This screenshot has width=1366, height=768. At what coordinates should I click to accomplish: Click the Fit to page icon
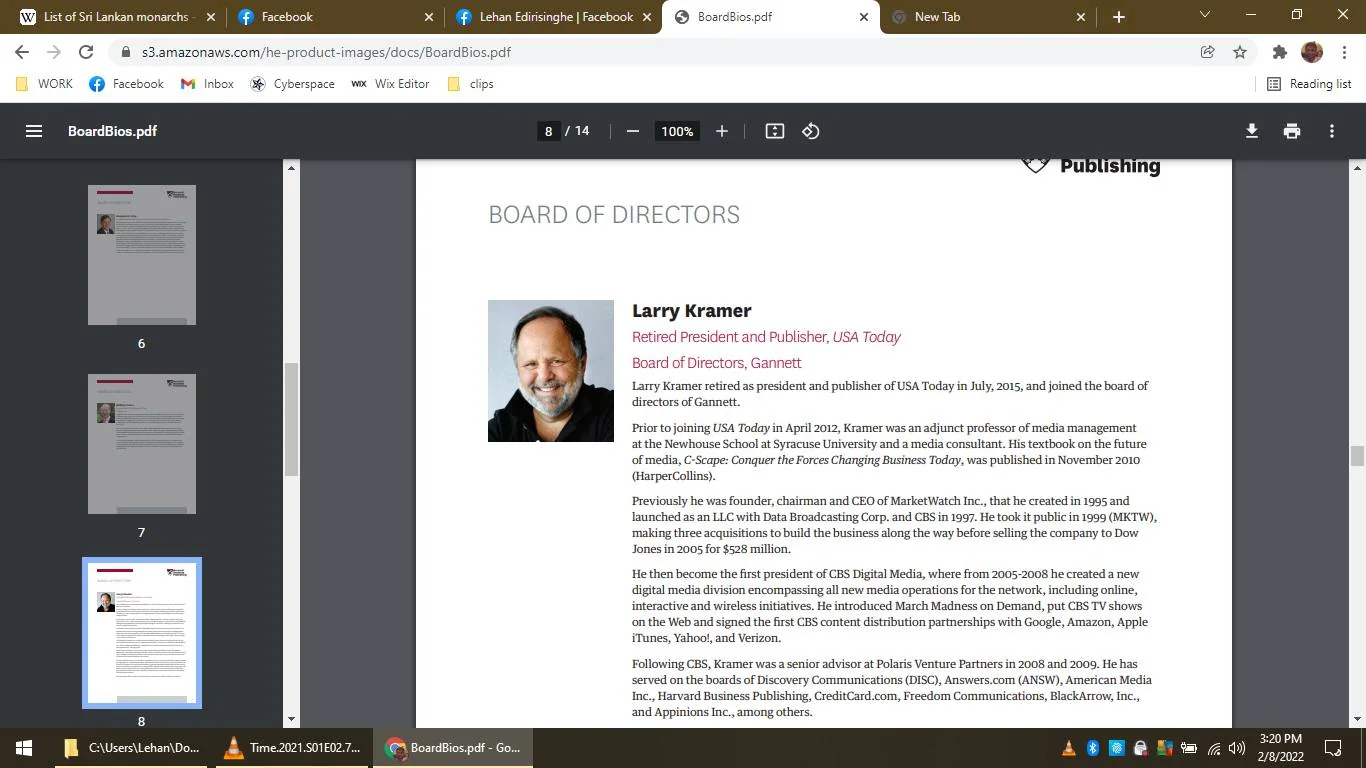point(775,131)
